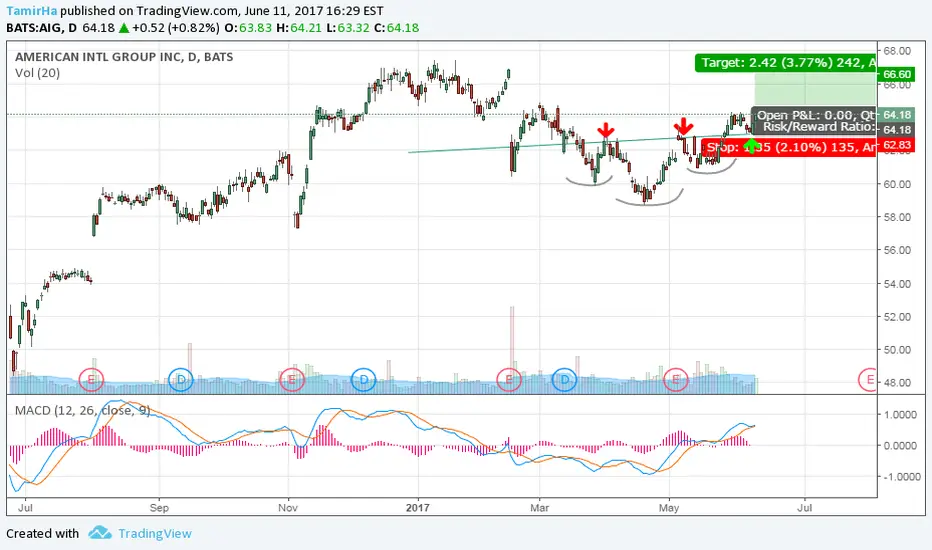The height and width of the screenshot is (550, 932).
Task: Click the 68.00 price axis label
Action: 897,51
